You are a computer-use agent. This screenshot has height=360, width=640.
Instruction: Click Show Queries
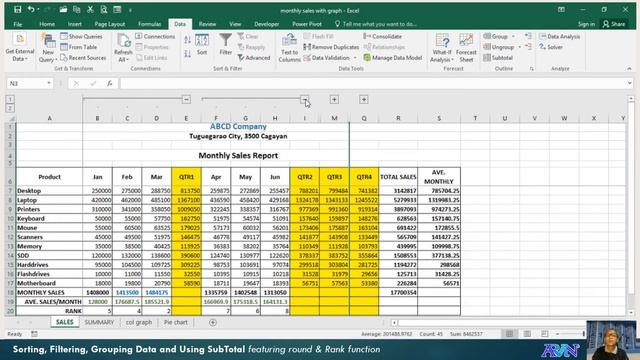(x=81, y=36)
